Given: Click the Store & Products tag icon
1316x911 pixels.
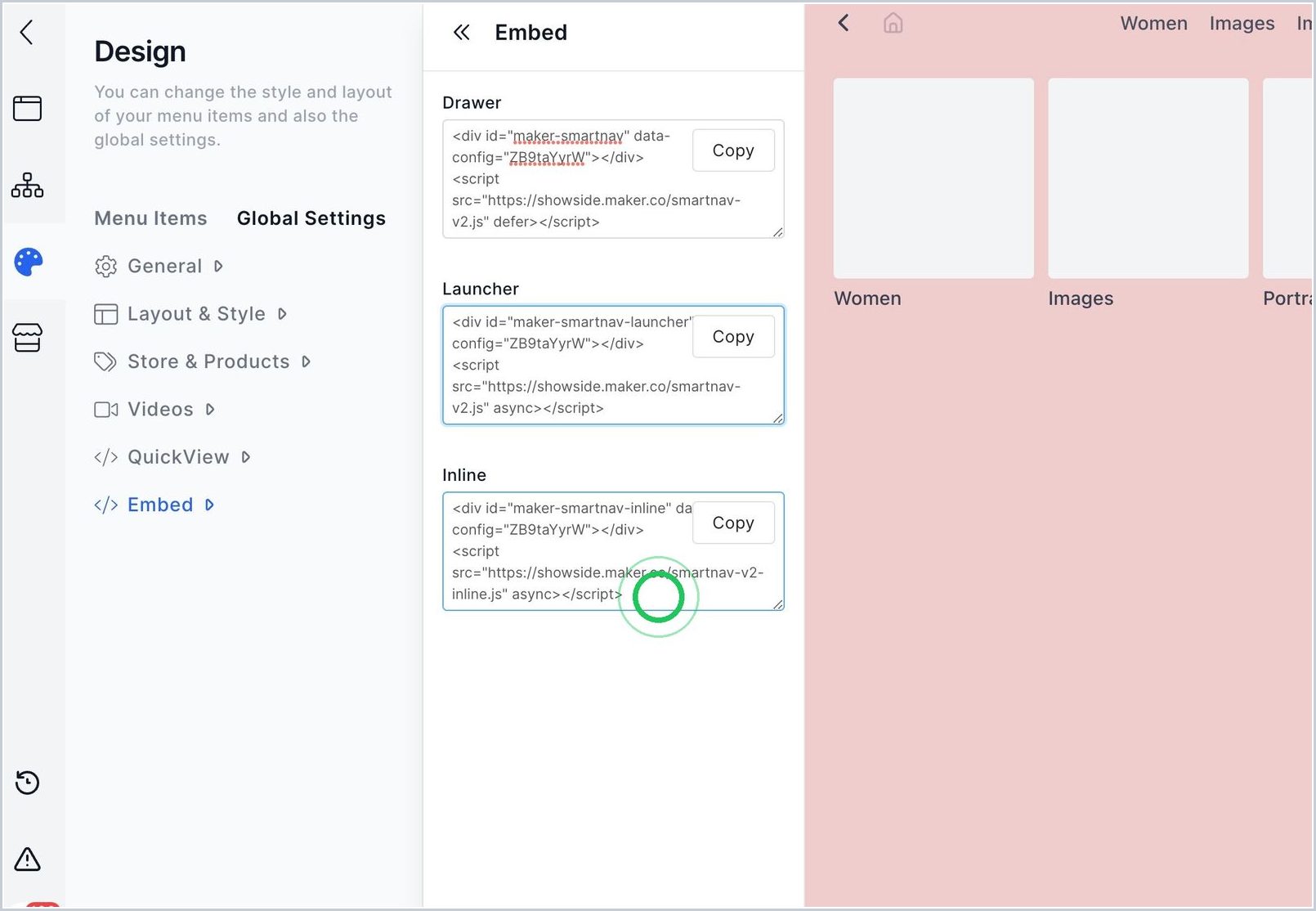Looking at the screenshot, I should [105, 361].
